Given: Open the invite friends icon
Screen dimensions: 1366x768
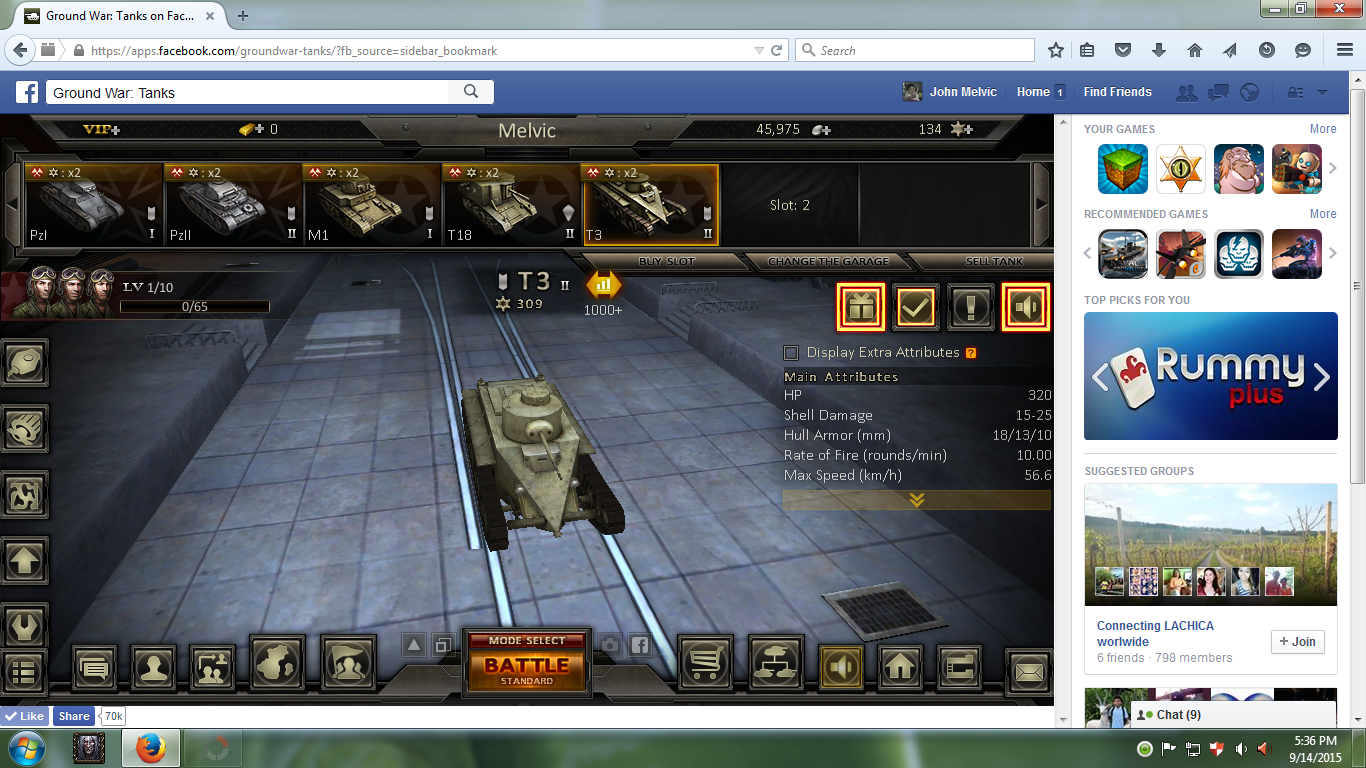Looking at the screenshot, I should coord(212,667).
